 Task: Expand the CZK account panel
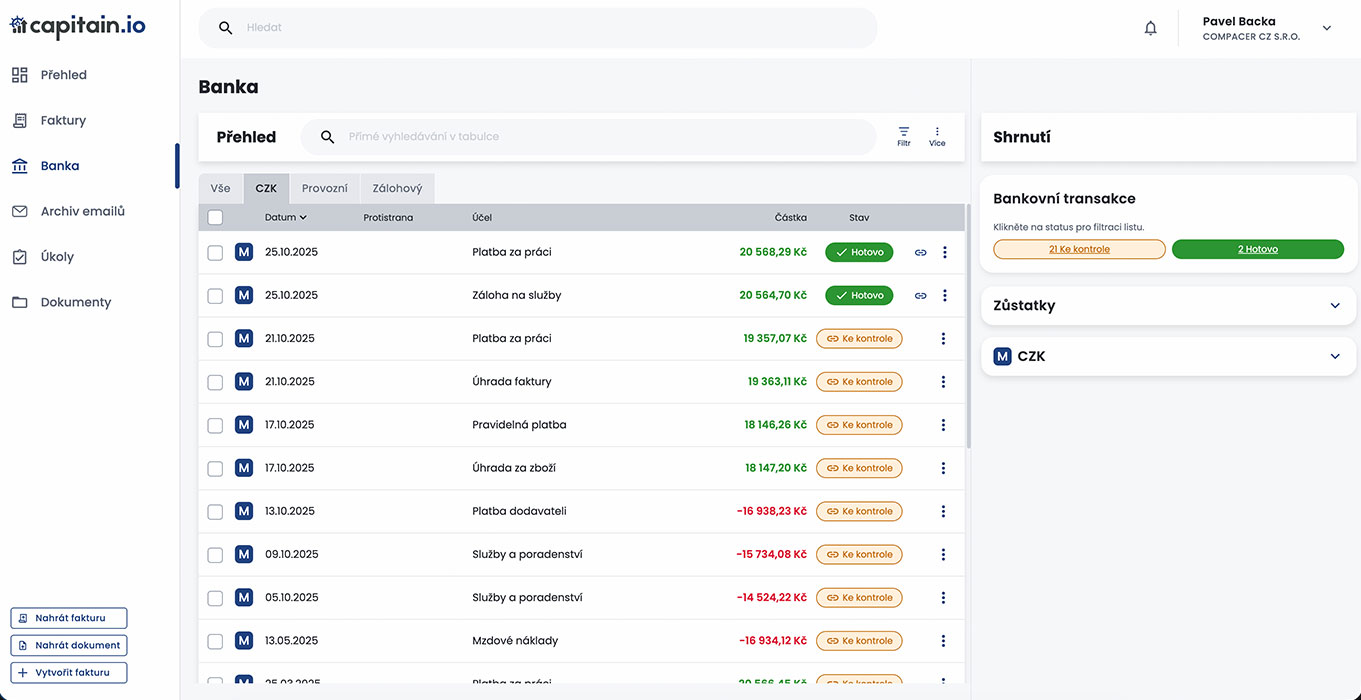coord(1334,357)
